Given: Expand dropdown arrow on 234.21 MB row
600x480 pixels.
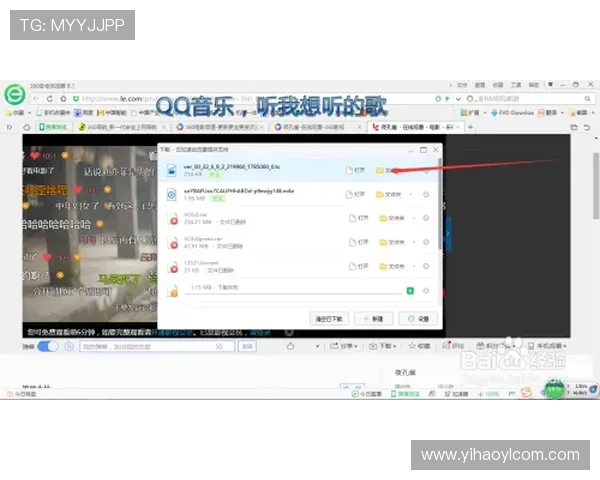Looking at the screenshot, I should (414, 218).
